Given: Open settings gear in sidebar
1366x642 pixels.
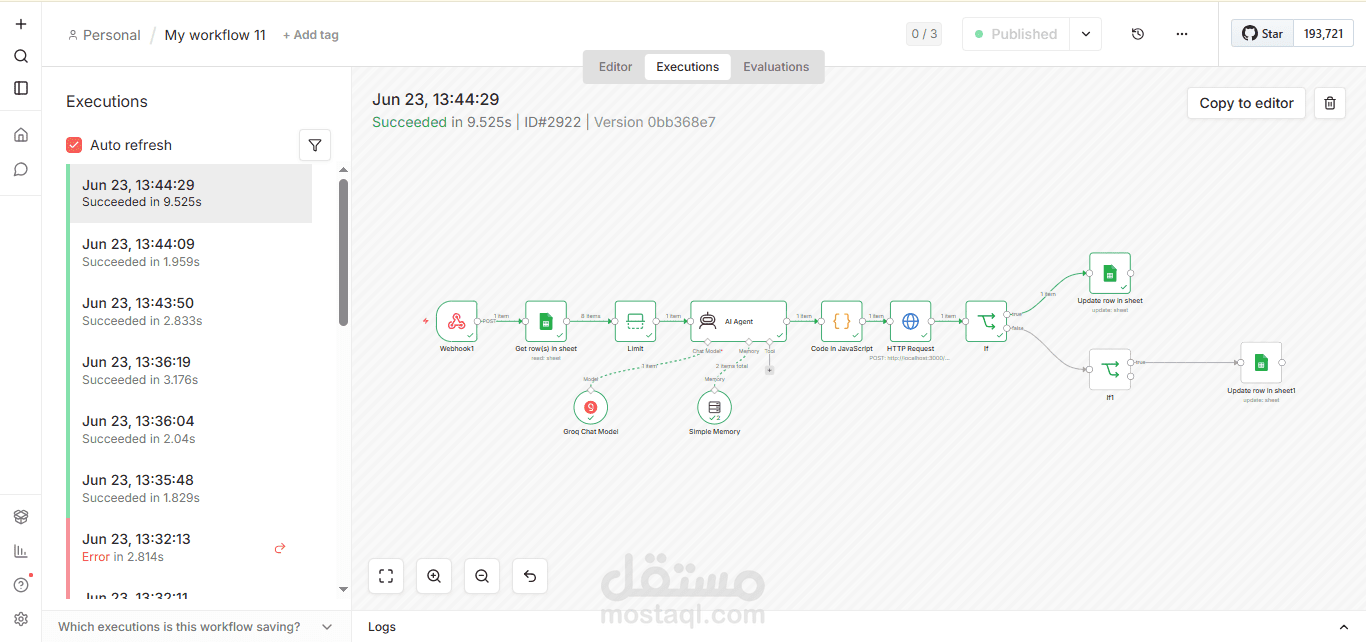Looking at the screenshot, I should pyautogui.click(x=21, y=619).
